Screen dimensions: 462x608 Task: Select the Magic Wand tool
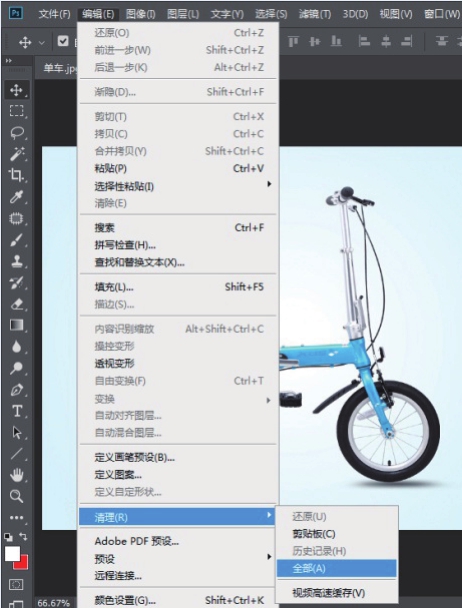[17, 154]
